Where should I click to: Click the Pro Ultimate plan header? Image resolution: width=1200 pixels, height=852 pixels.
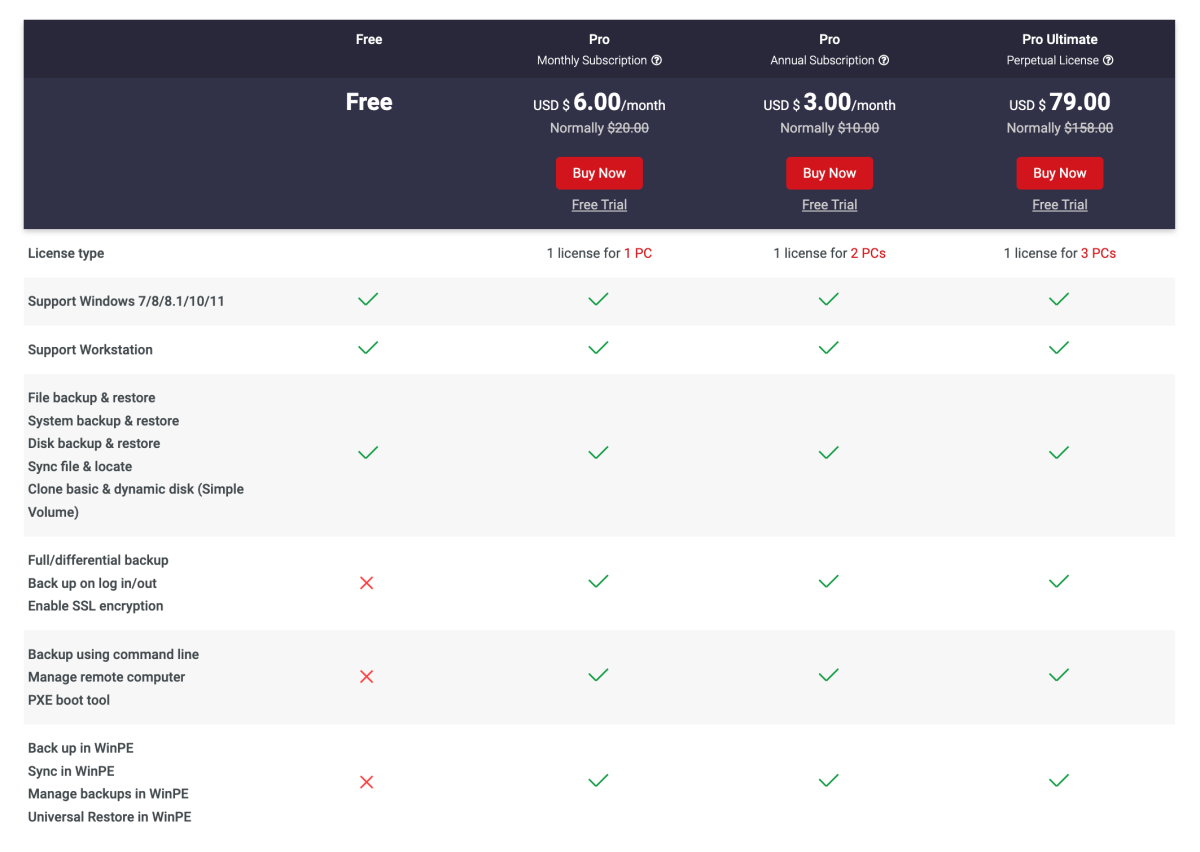point(1059,40)
